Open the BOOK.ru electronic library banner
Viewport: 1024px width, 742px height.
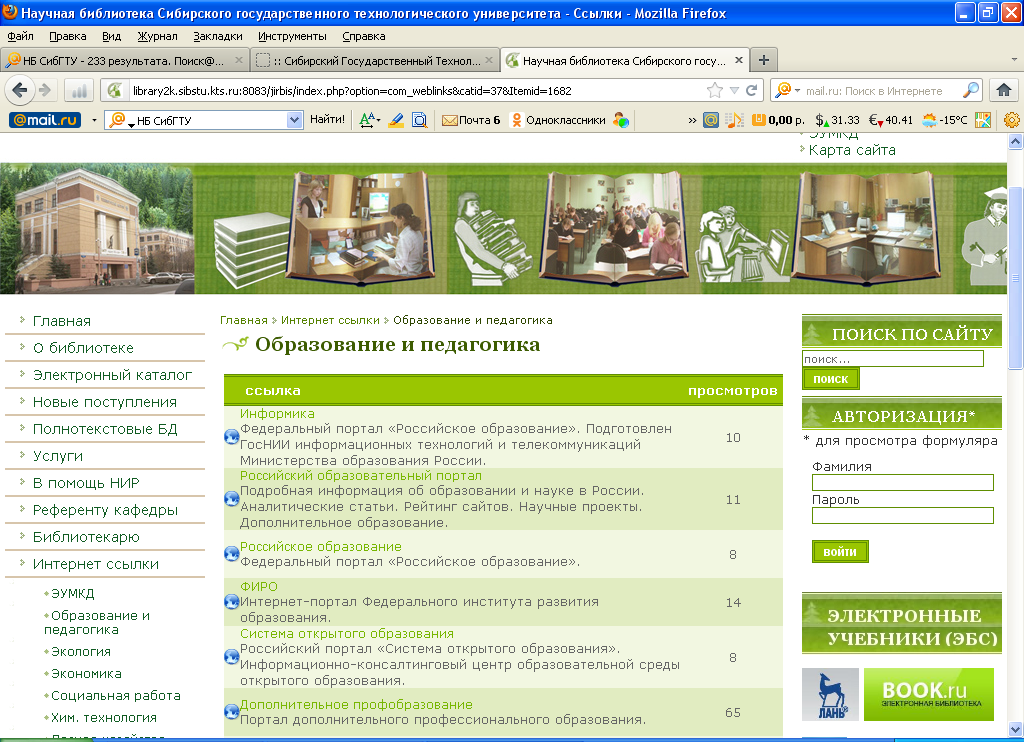[929, 694]
